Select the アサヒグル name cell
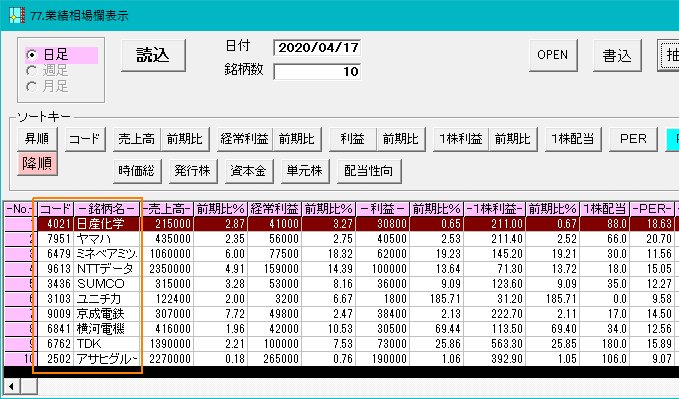 pos(107,359)
